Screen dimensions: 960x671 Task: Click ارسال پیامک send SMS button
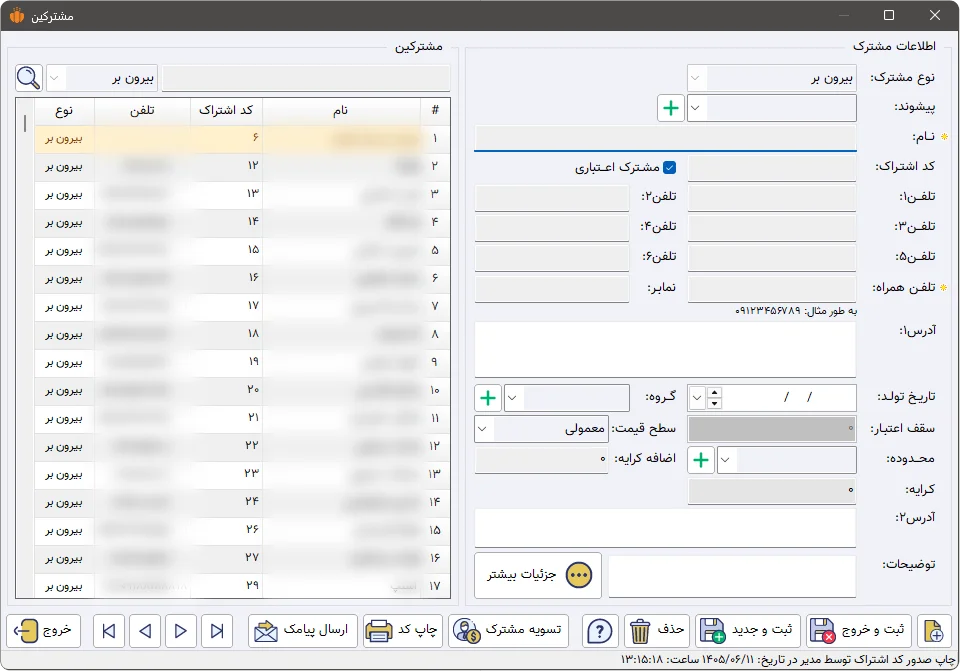click(x=303, y=631)
